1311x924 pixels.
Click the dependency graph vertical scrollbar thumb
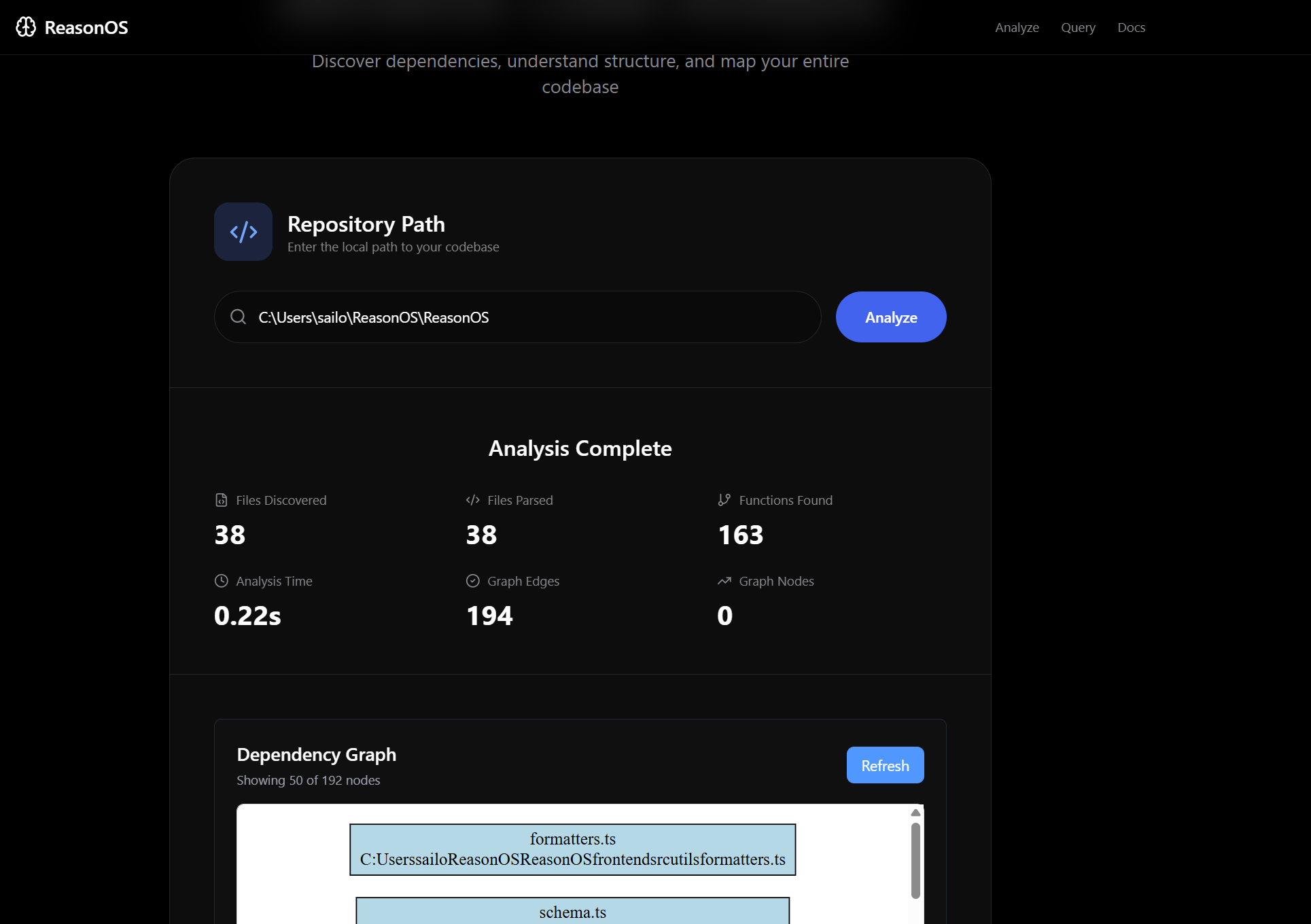915,860
